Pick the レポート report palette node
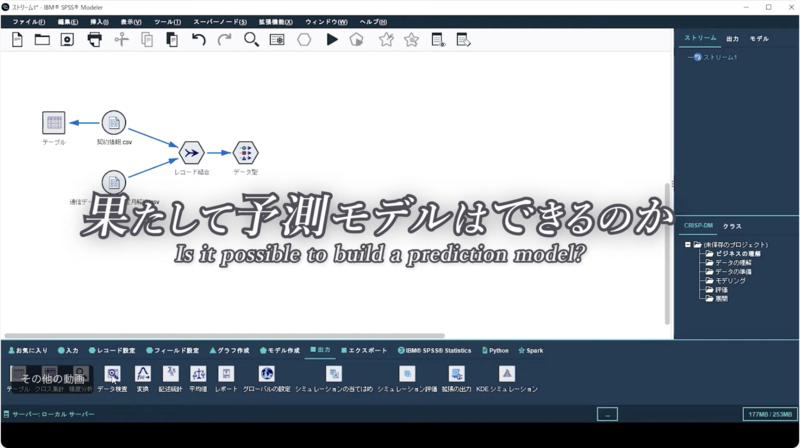Screen dimensions: 800x448 pyautogui.click(x=226, y=379)
